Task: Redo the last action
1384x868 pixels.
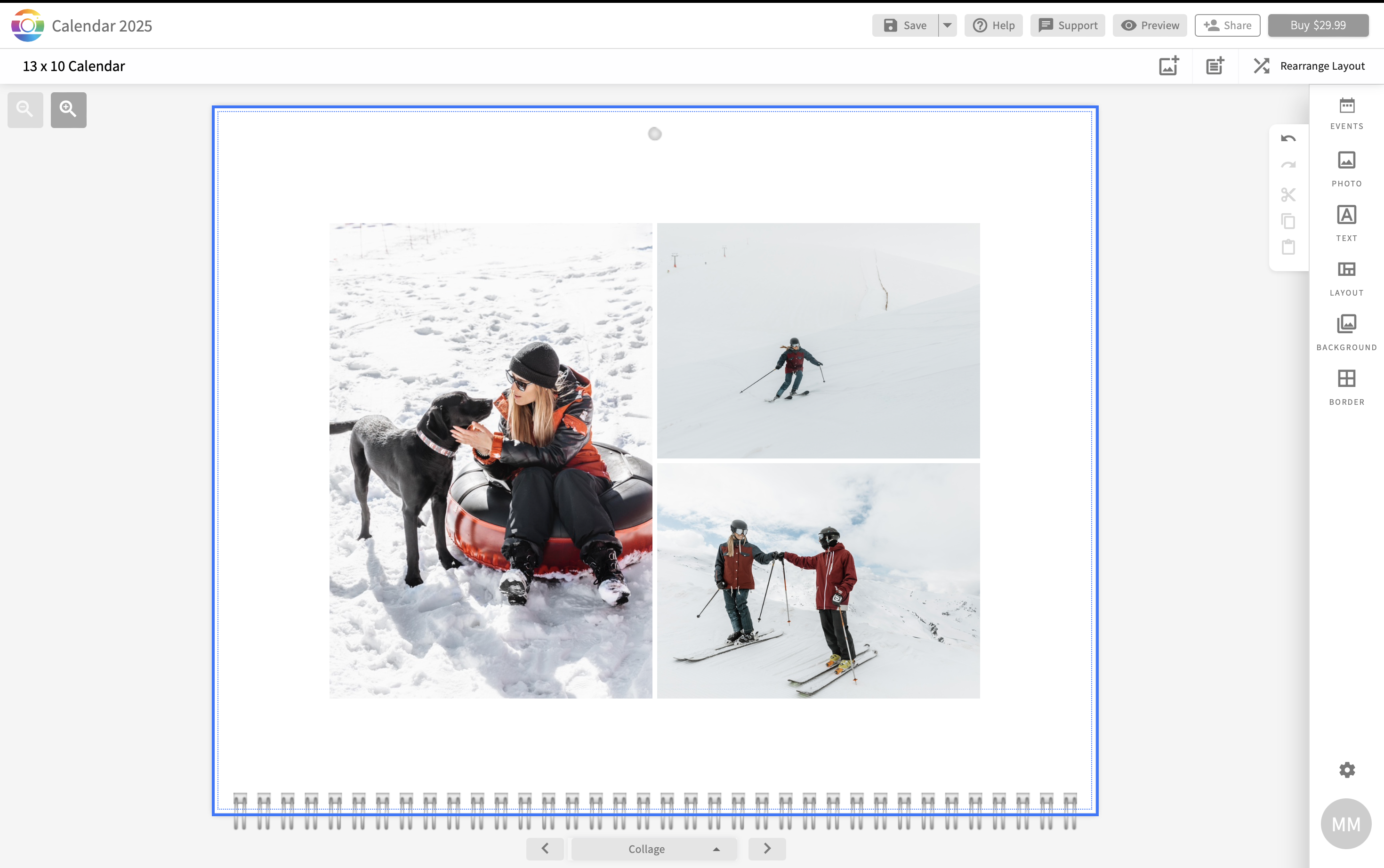Action: point(1288,165)
